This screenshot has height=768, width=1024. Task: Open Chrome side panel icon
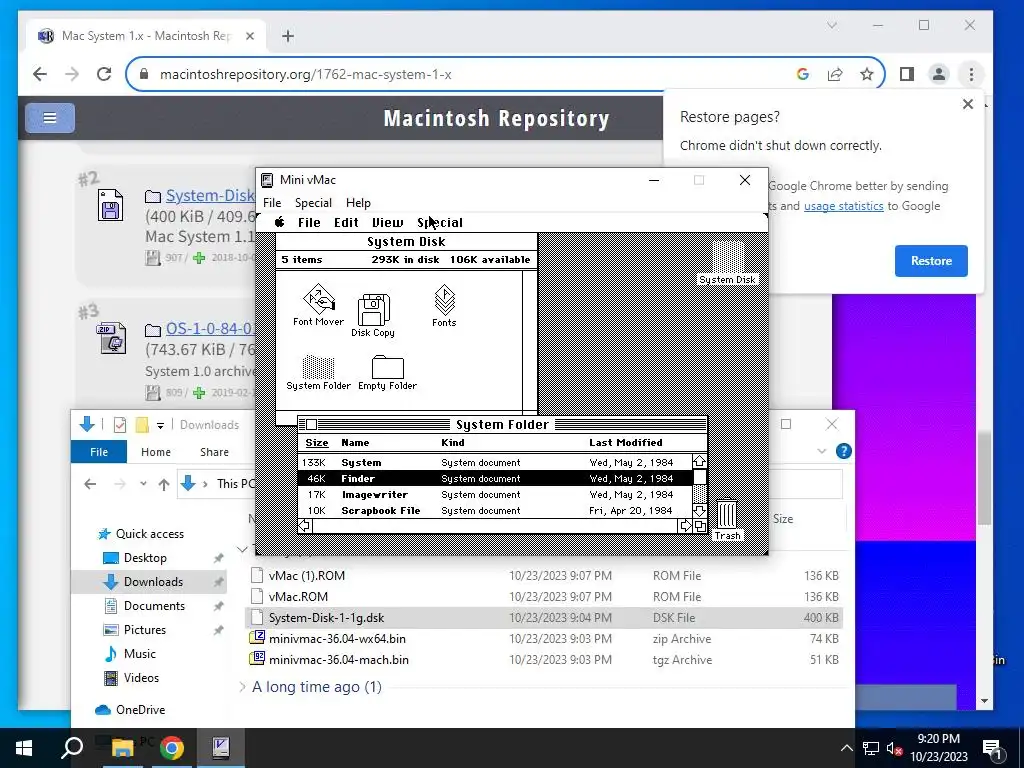pos(906,74)
